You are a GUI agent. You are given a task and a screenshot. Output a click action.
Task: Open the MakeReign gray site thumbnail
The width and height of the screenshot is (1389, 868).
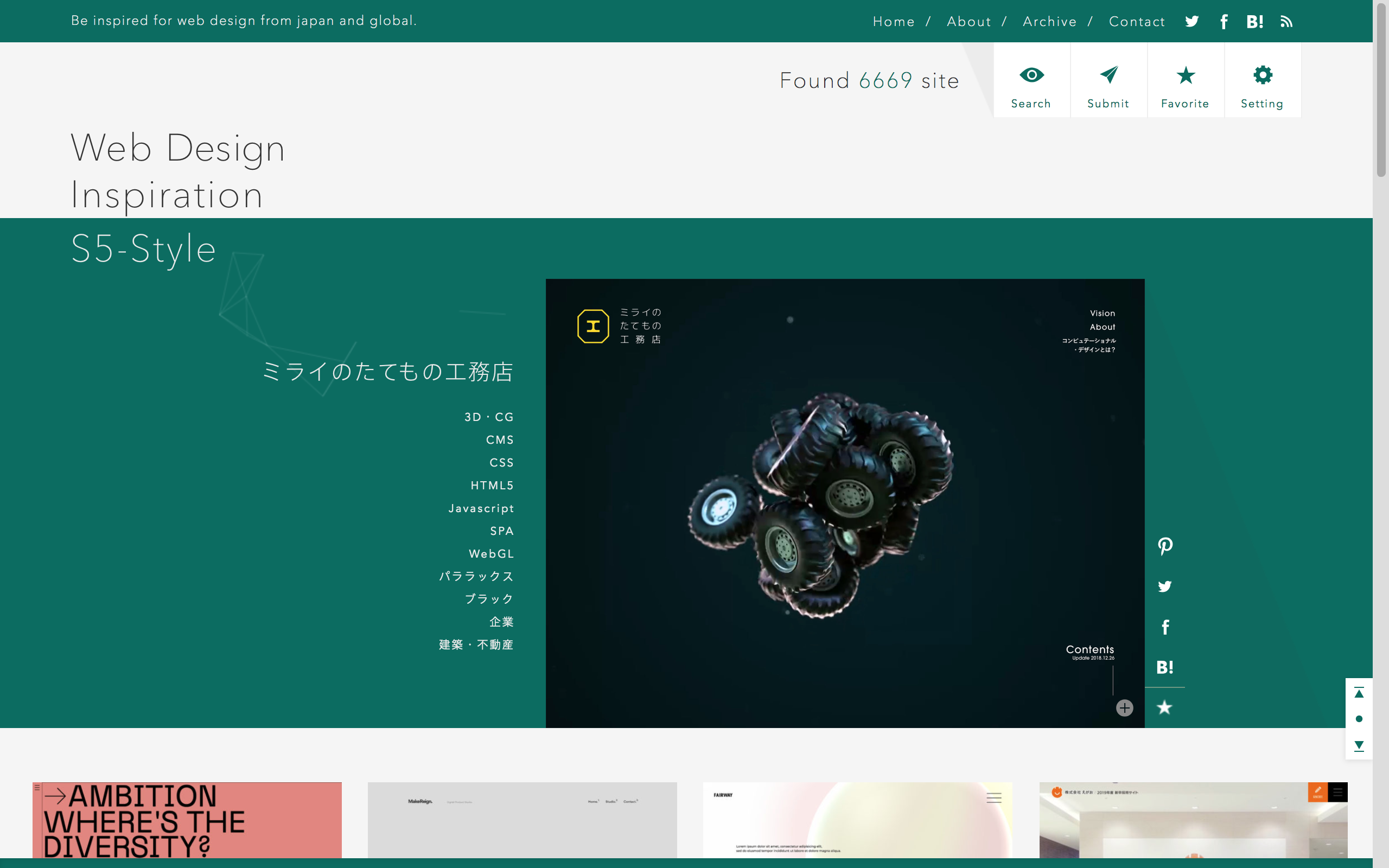pos(523,820)
